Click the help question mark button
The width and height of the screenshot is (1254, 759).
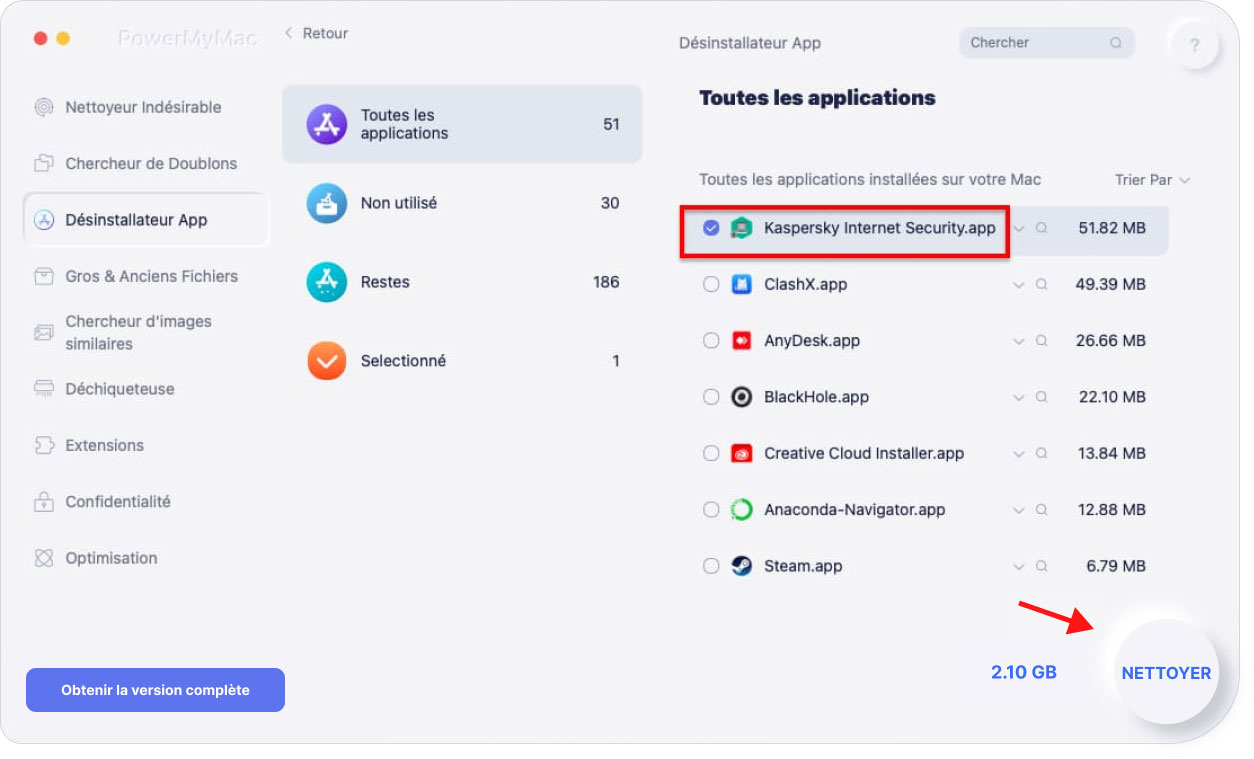coord(1194,45)
